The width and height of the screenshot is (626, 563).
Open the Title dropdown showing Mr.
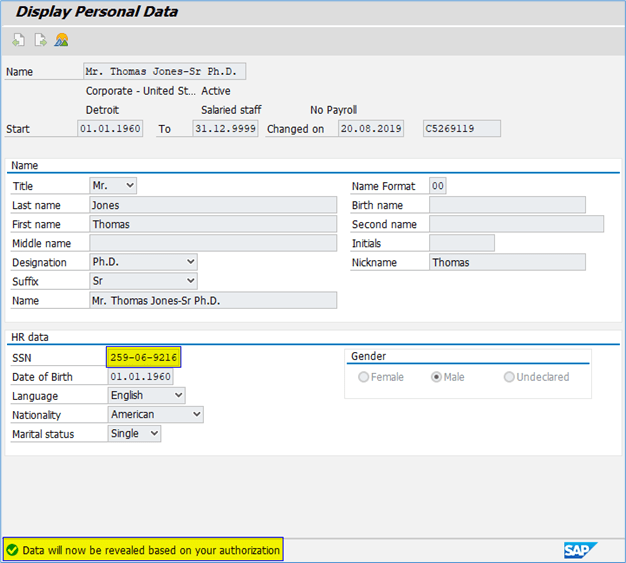113,186
